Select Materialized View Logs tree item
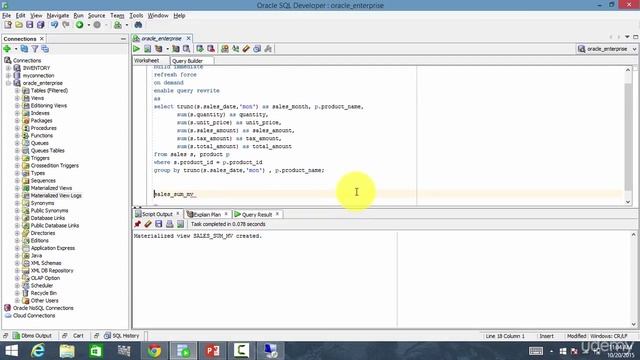 click(x=56, y=196)
